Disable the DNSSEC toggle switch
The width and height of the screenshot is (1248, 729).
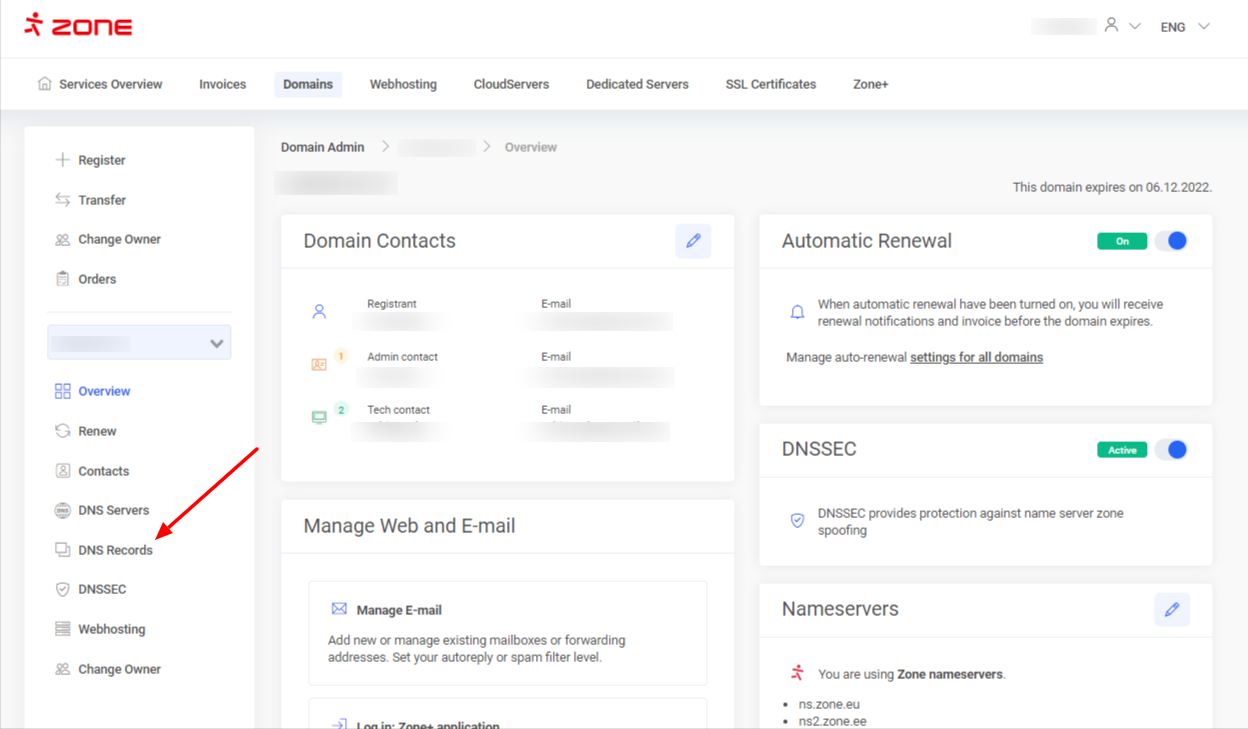pos(1171,450)
